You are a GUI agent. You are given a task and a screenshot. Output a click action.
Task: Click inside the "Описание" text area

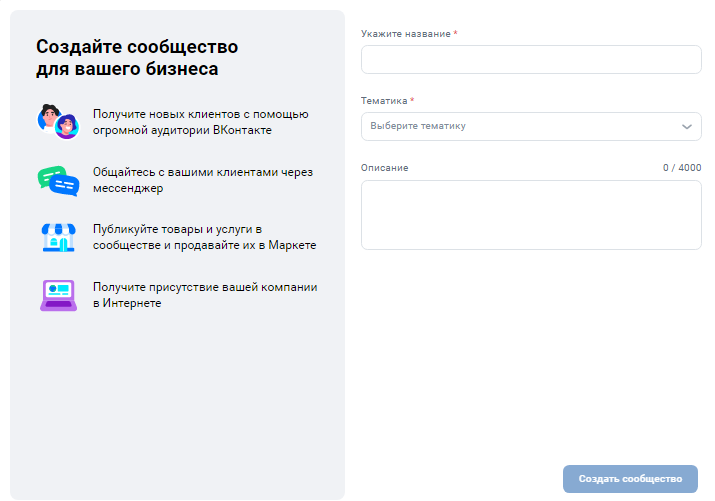(x=531, y=215)
